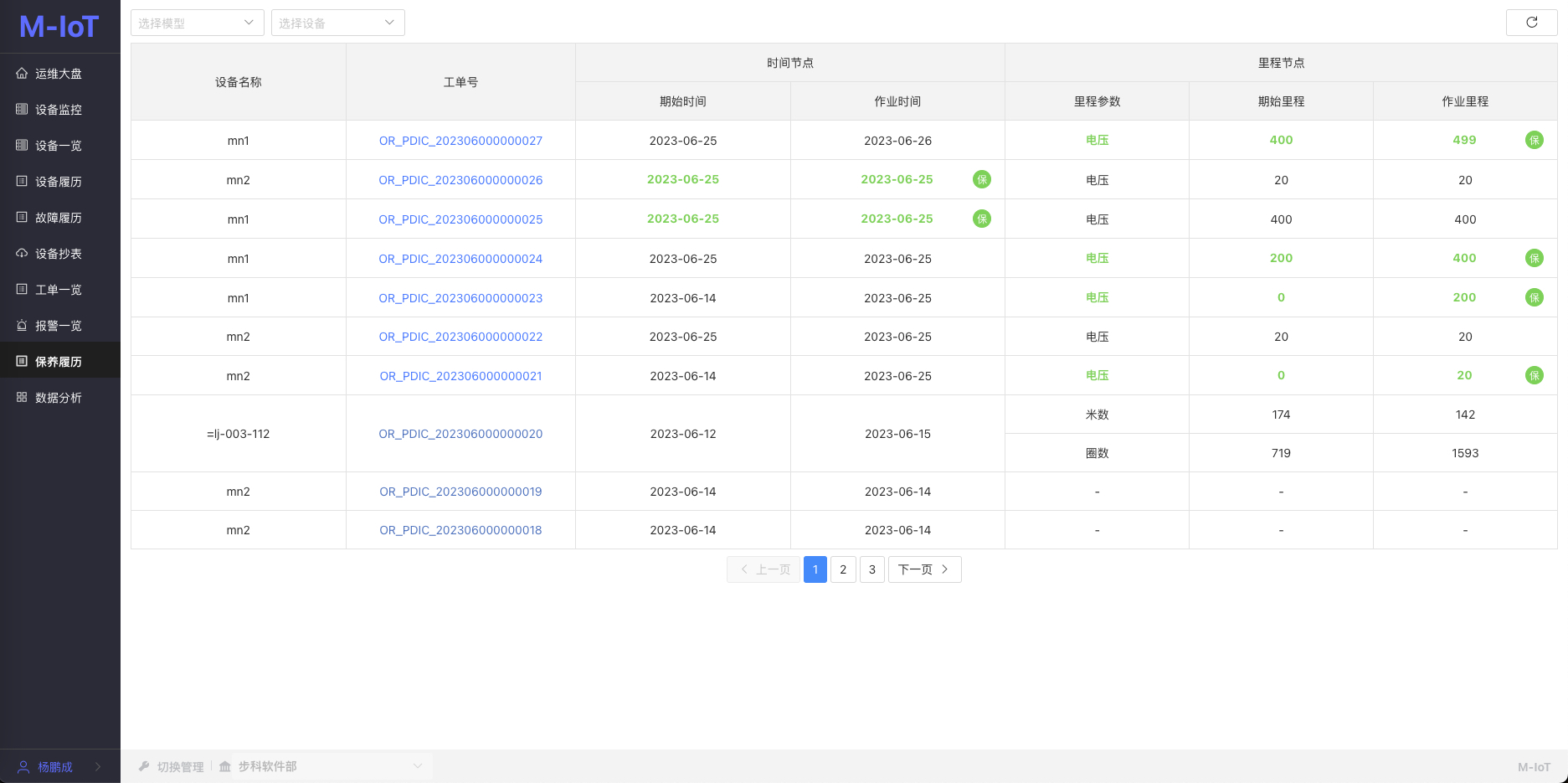Click the user avatar icon beside 杨鹏成

point(23,767)
